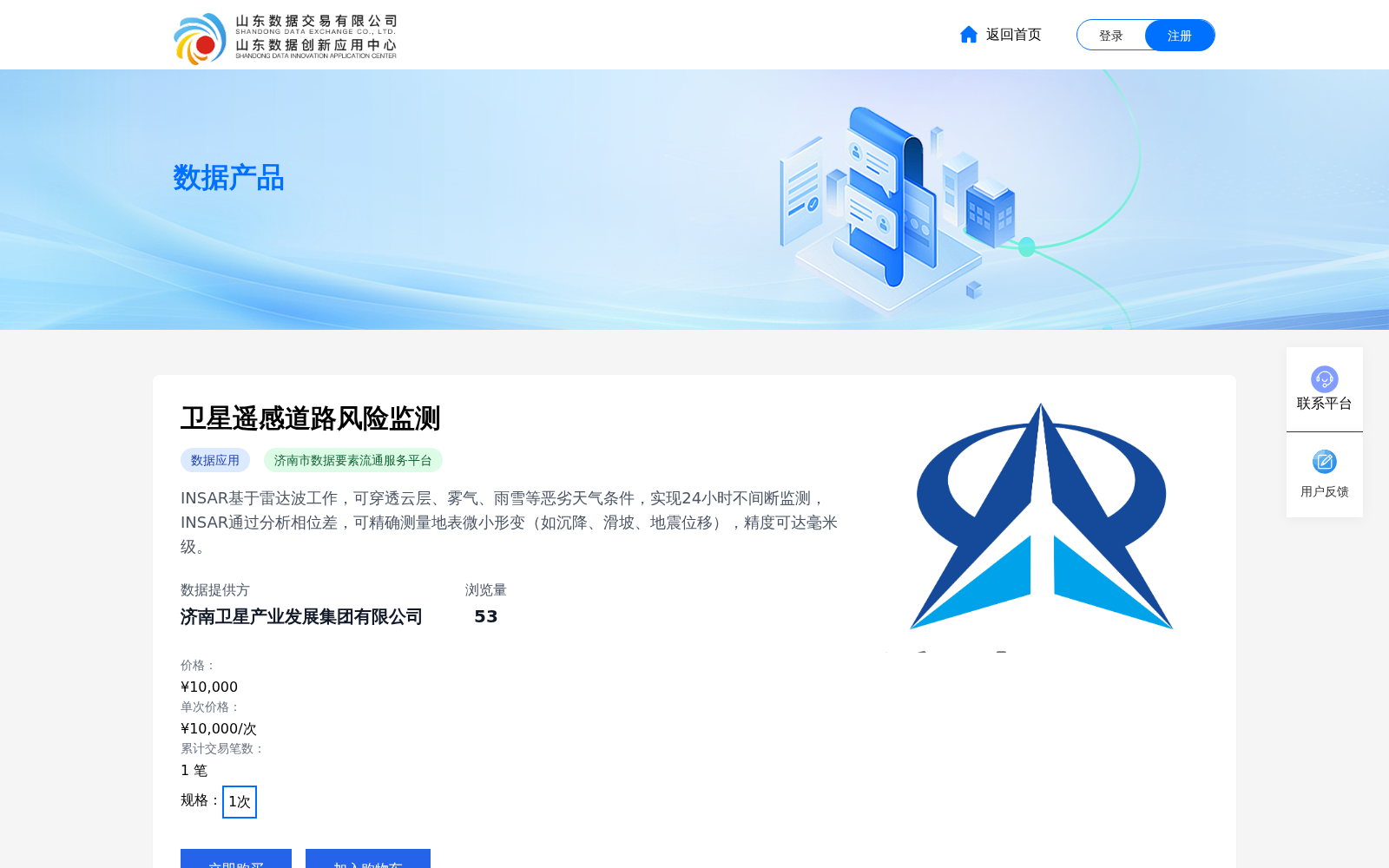Click the home icon beside 返回首页
The height and width of the screenshot is (868, 1389).
(969, 34)
